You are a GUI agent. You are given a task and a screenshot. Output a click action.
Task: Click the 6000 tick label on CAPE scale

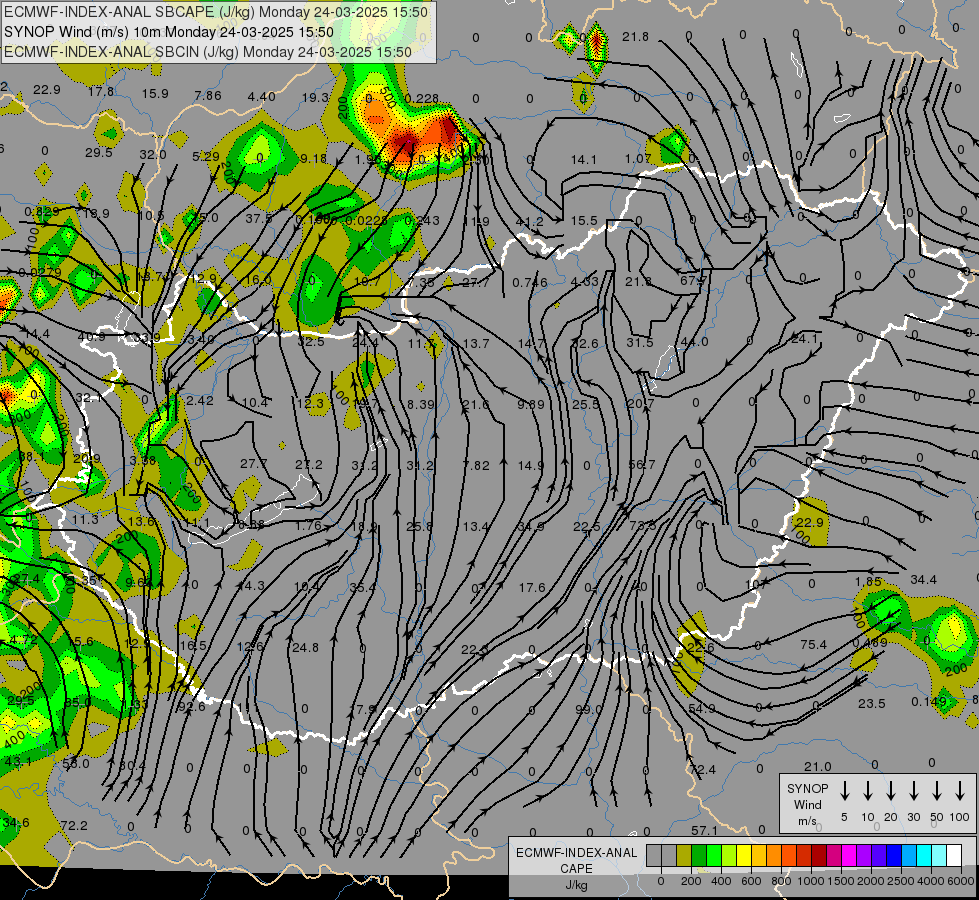click(961, 881)
